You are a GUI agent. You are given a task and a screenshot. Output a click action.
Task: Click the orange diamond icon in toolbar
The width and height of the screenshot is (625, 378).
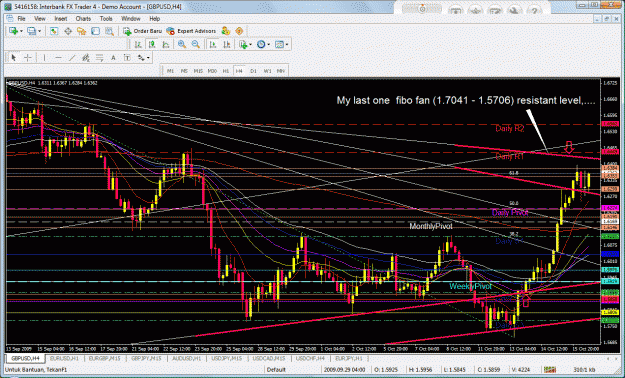point(239,31)
